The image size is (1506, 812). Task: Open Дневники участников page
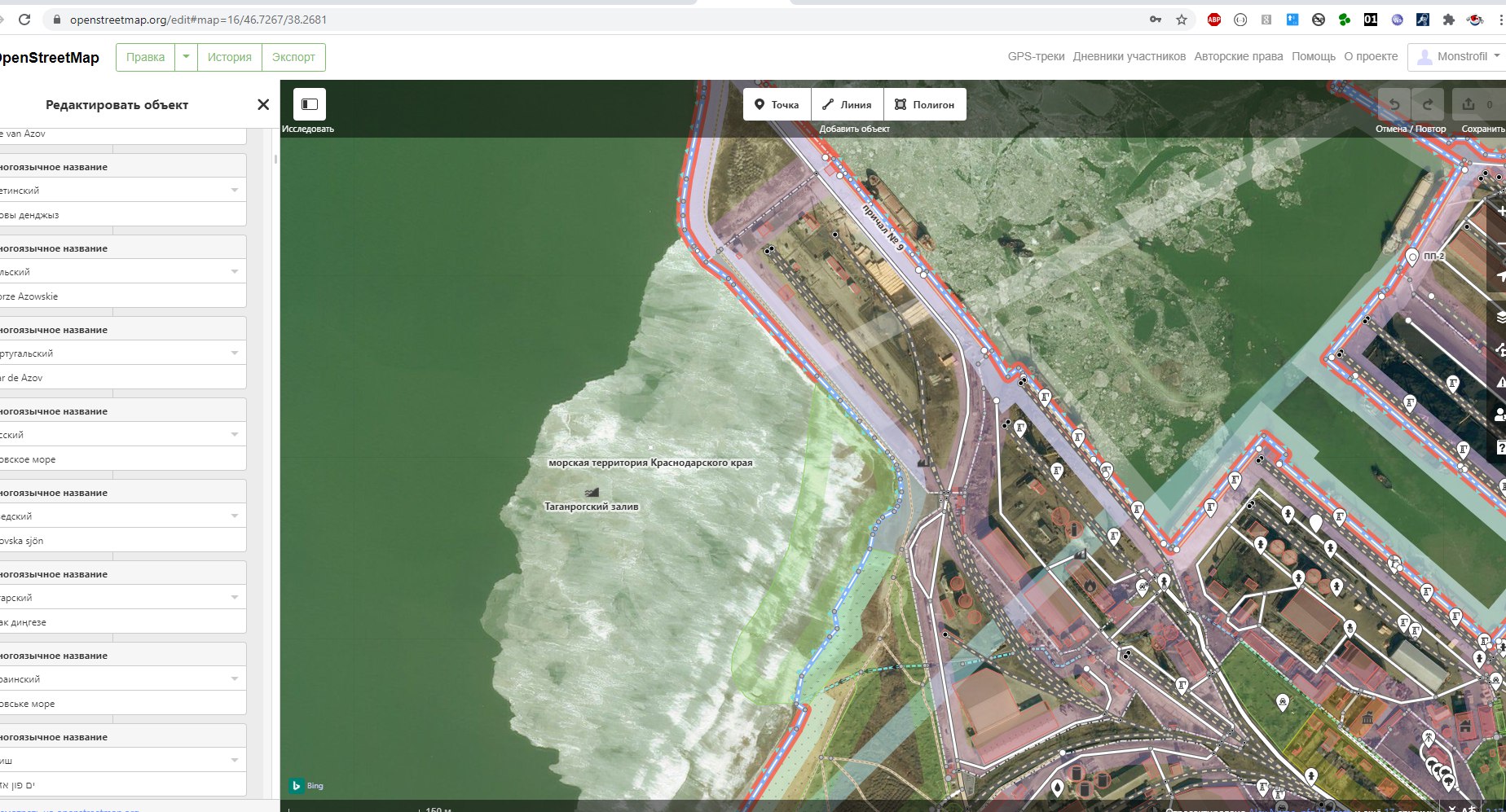pos(1129,56)
